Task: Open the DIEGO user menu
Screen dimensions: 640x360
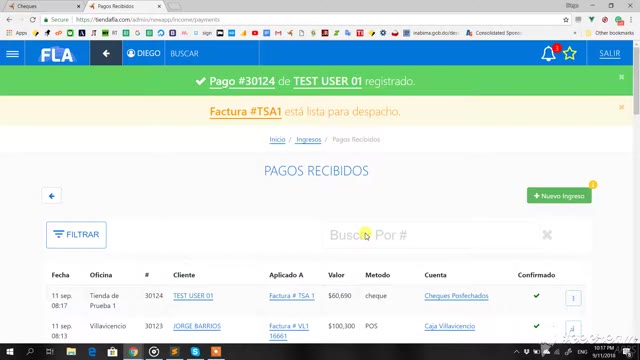Action: click(x=144, y=53)
